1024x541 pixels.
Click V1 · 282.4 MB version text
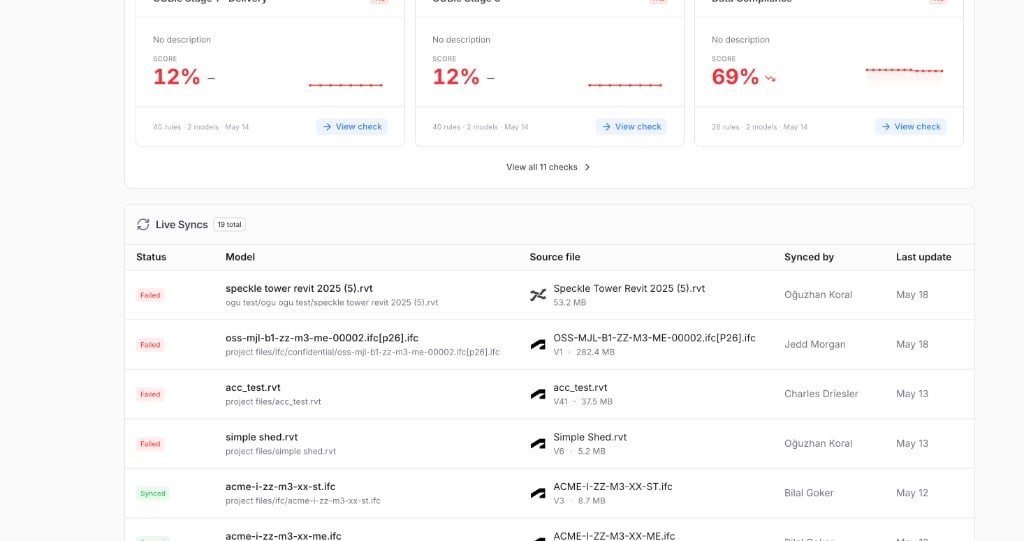[x=584, y=352]
